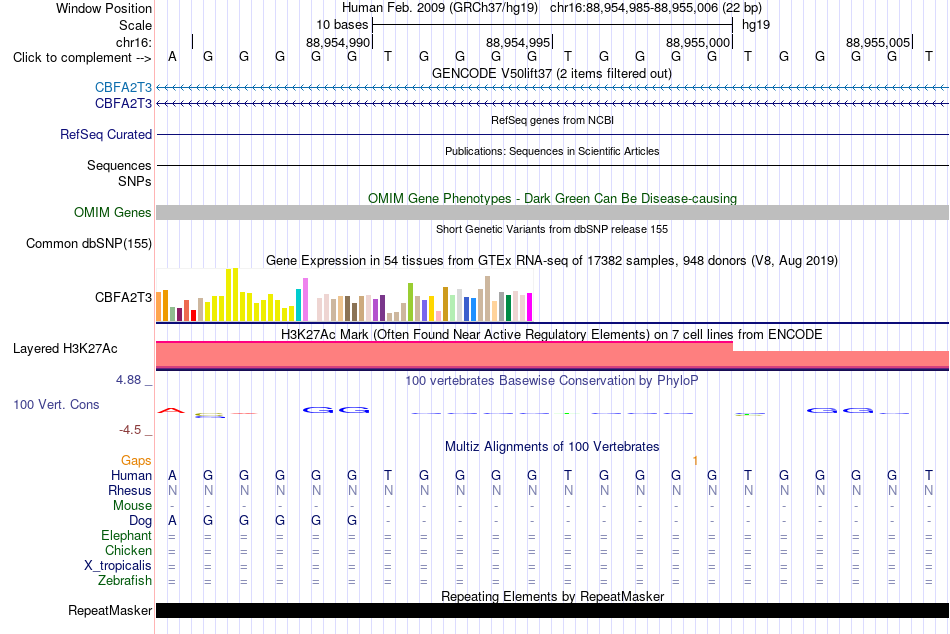Click the 4.88 PhyloP upper scale value
This screenshot has width=950, height=634.
128,380
